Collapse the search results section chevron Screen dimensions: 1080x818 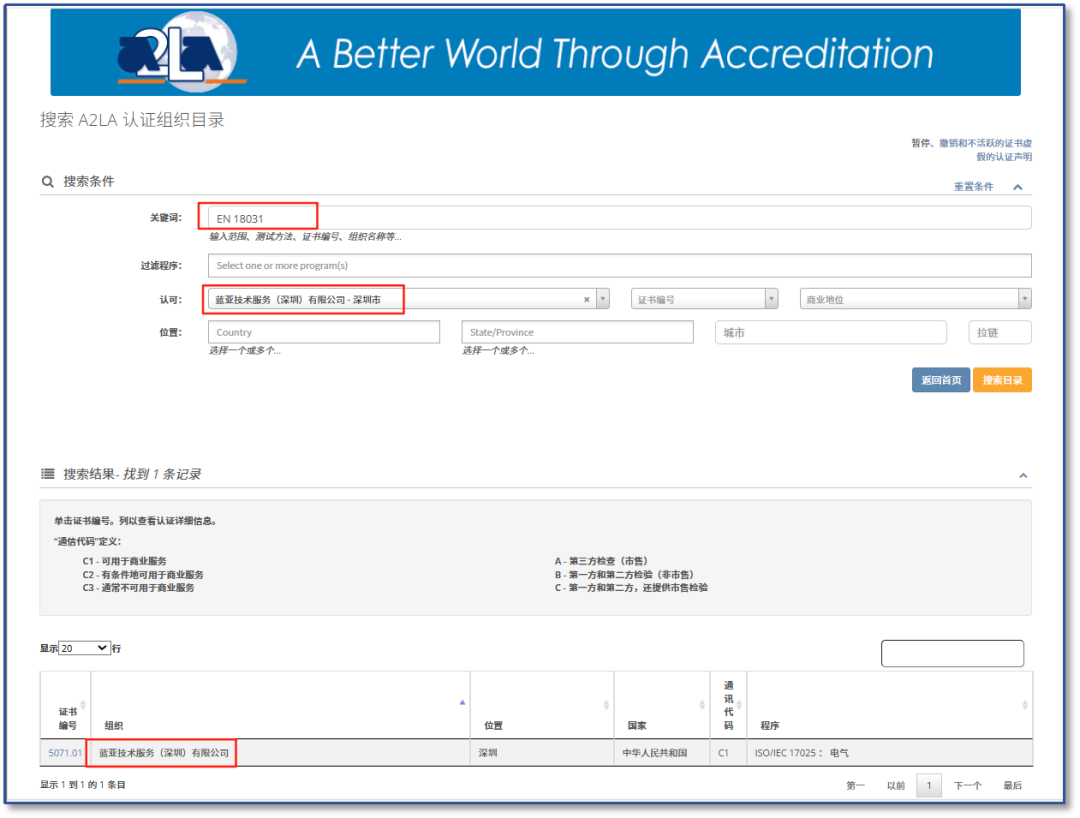tap(1024, 476)
